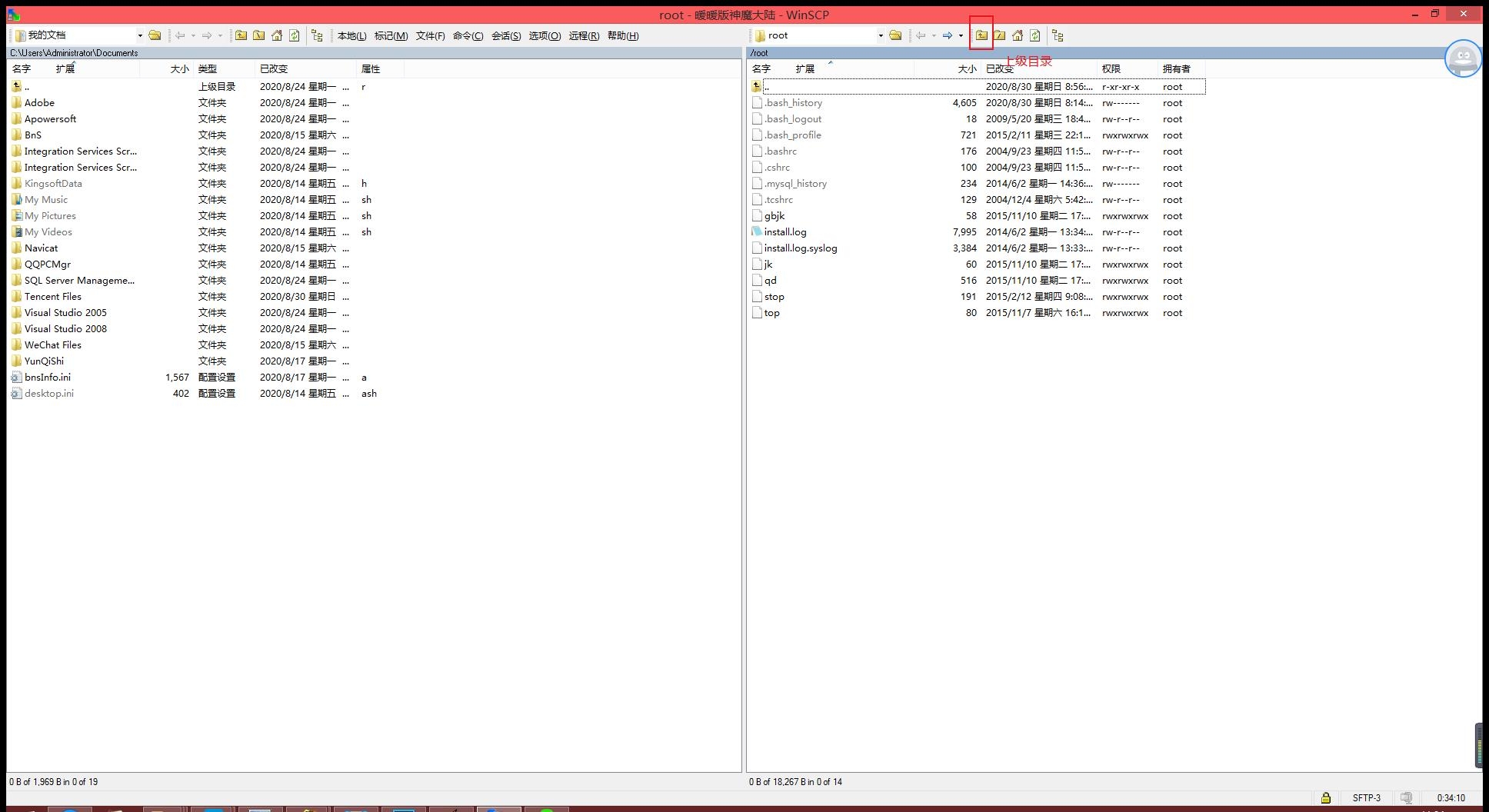
Task: Go forward in remote panel history
Action: tap(948, 35)
